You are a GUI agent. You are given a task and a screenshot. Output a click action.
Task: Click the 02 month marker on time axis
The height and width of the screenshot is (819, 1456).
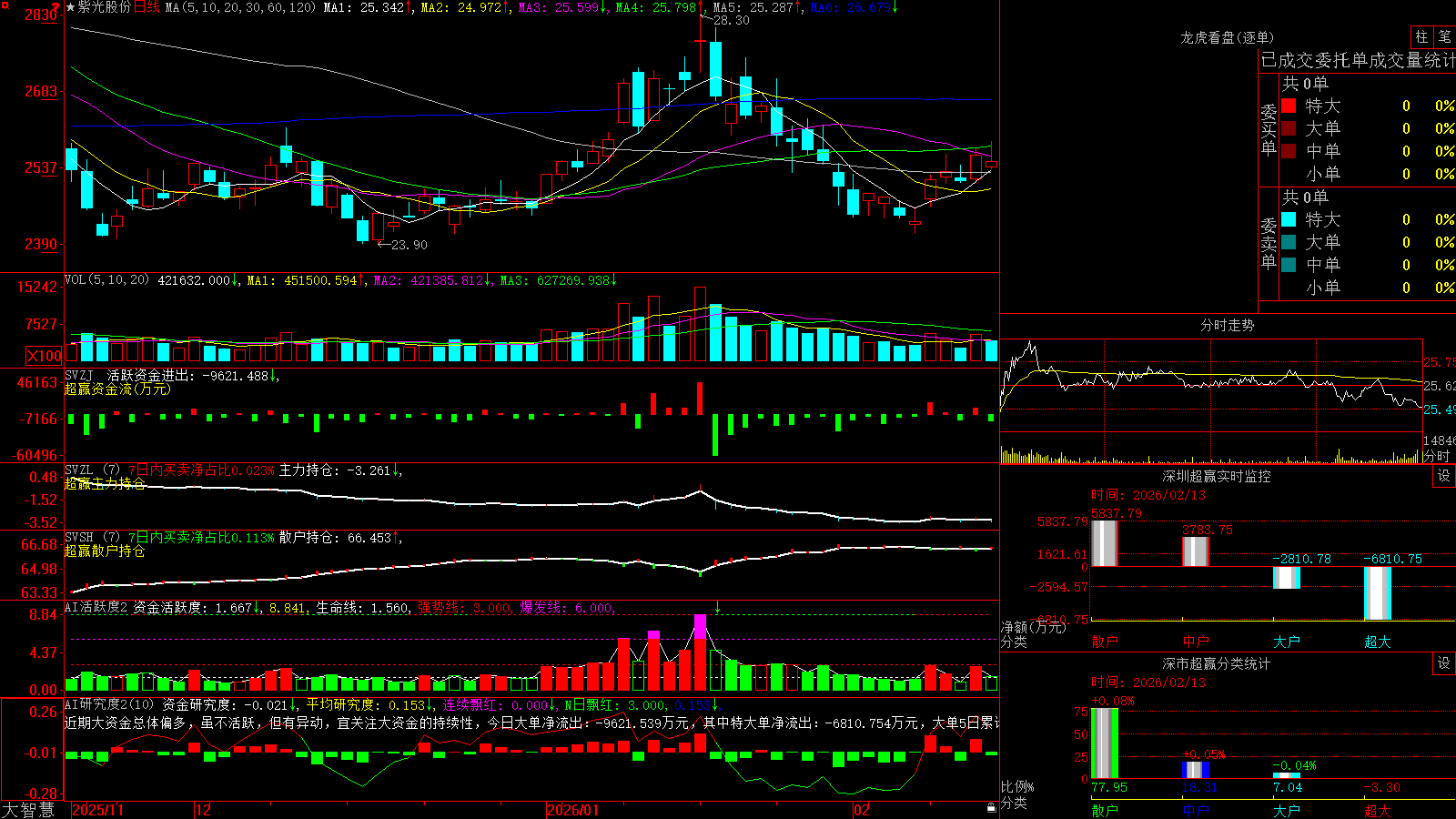(861, 810)
